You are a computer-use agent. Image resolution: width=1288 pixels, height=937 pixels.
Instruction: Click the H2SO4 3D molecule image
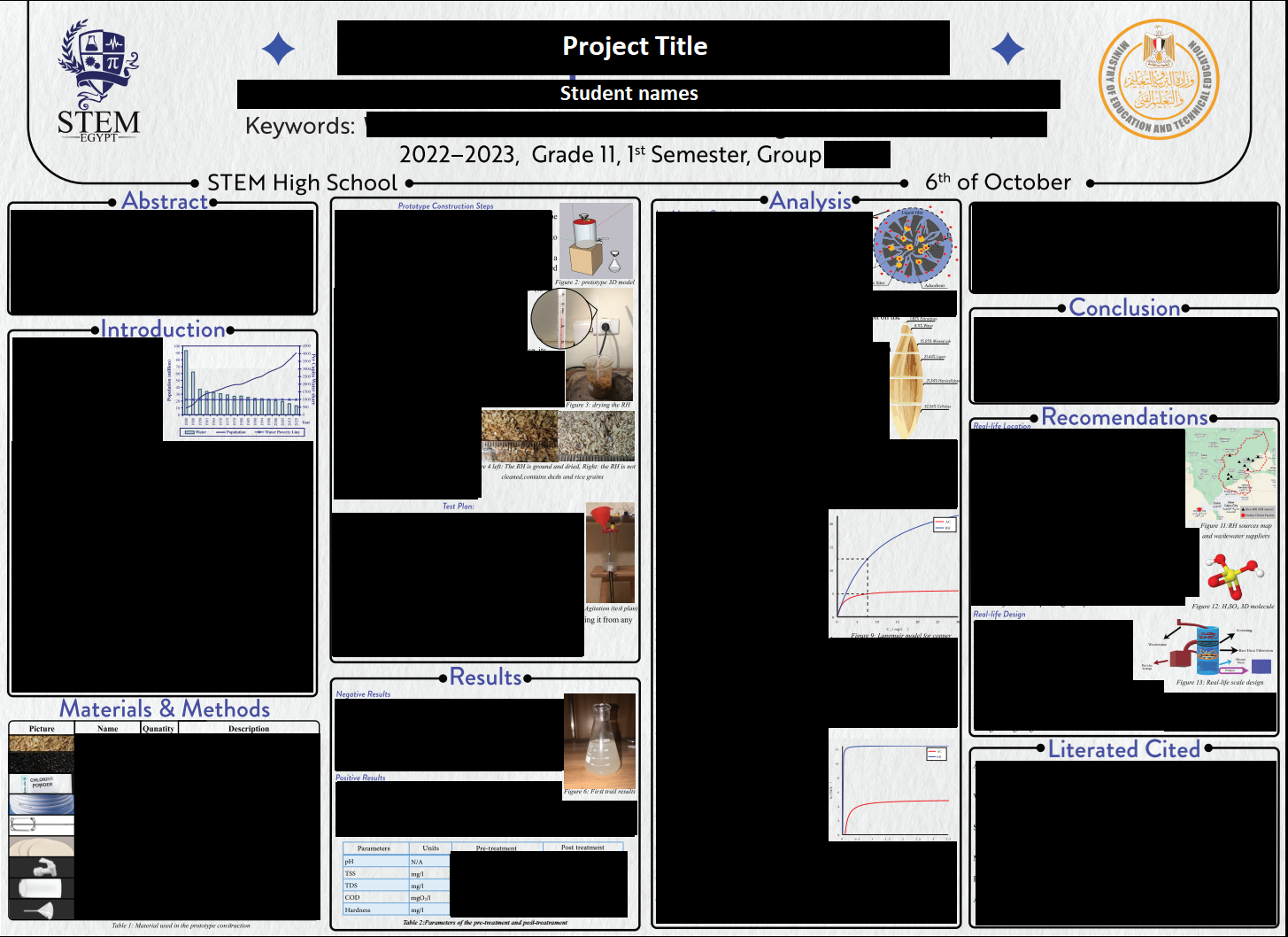tap(1234, 576)
